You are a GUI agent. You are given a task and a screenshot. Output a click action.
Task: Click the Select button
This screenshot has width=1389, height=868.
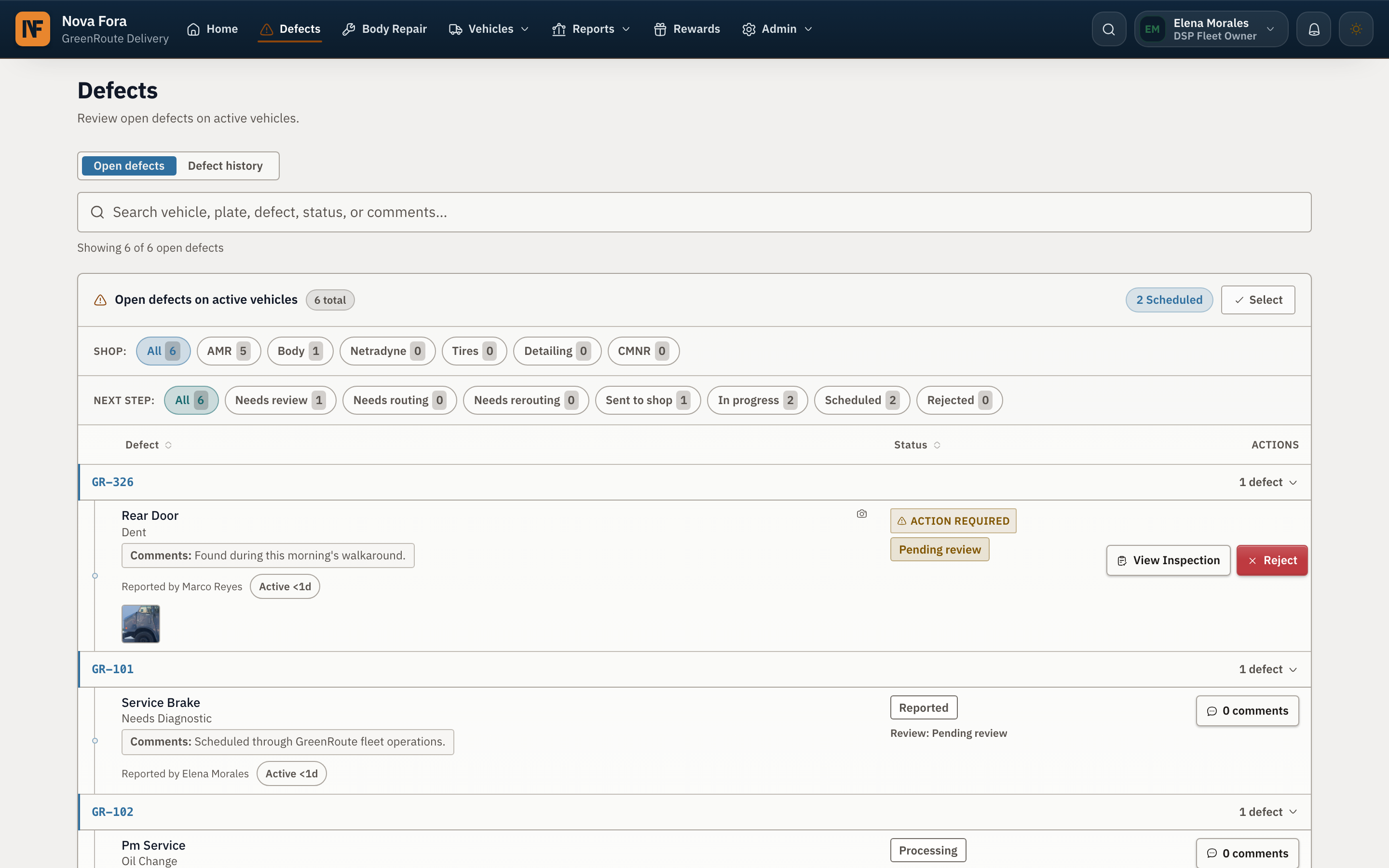tap(1257, 299)
